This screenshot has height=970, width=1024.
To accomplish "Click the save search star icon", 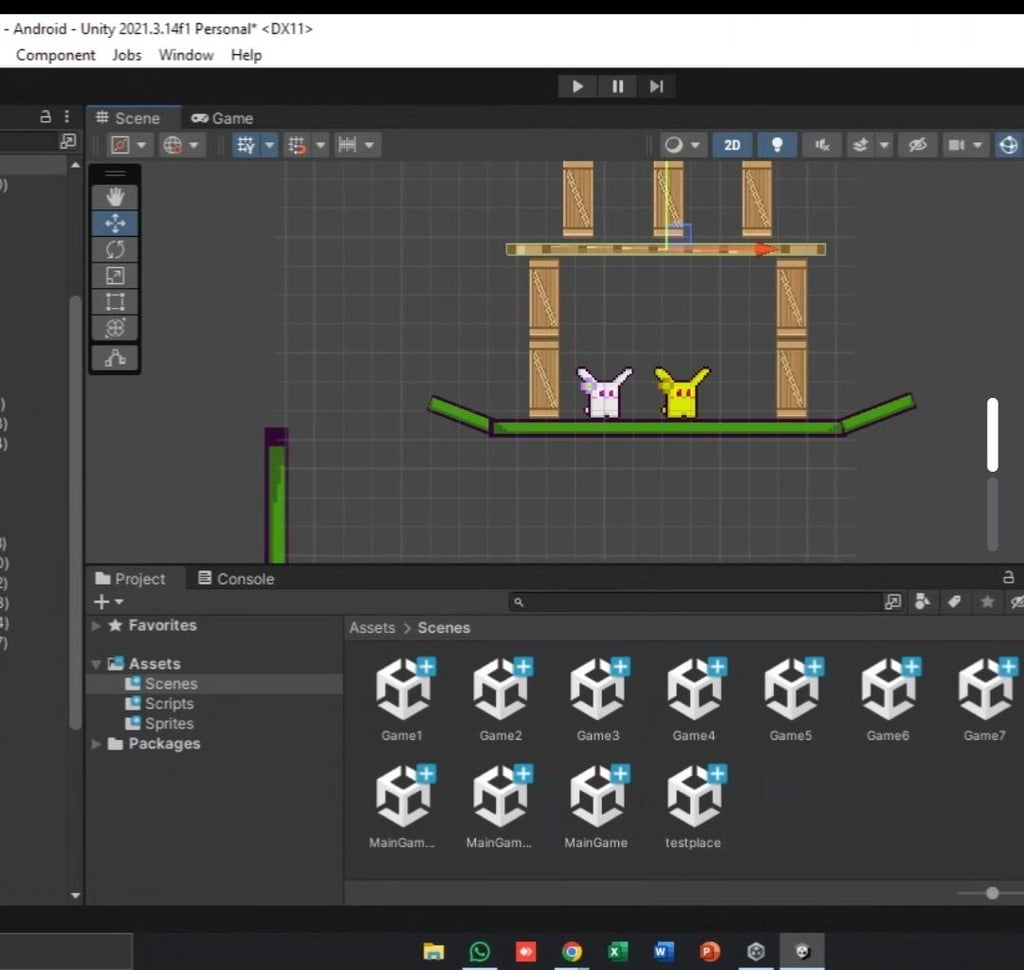I will (987, 602).
